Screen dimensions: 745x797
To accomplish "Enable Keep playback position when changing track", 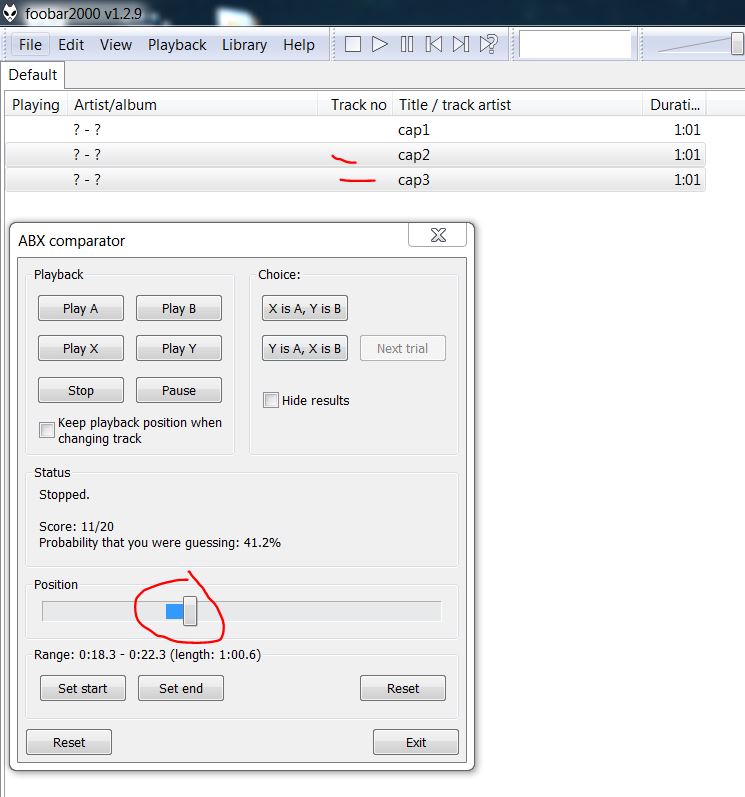I will pos(47,430).
